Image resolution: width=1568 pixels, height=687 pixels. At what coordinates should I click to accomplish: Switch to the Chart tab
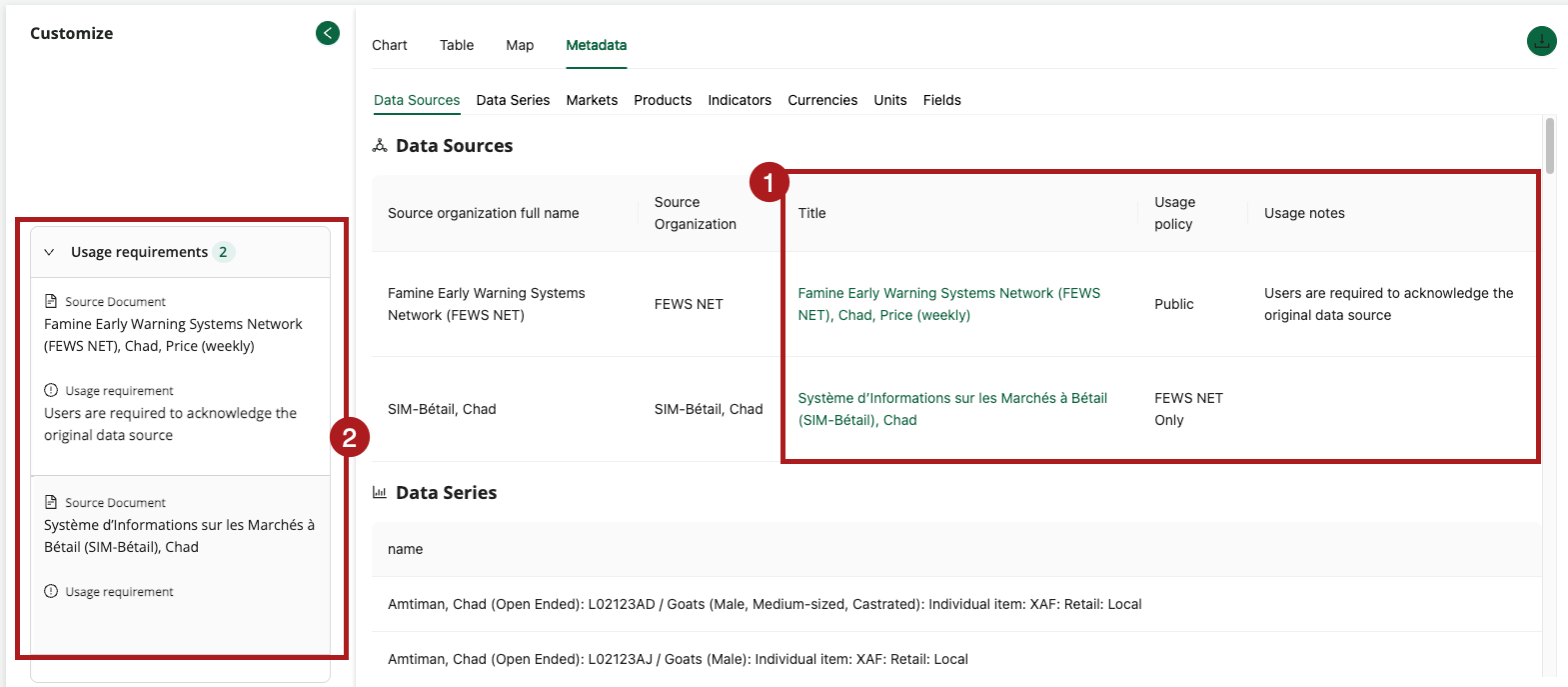click(x=390, y=45)
